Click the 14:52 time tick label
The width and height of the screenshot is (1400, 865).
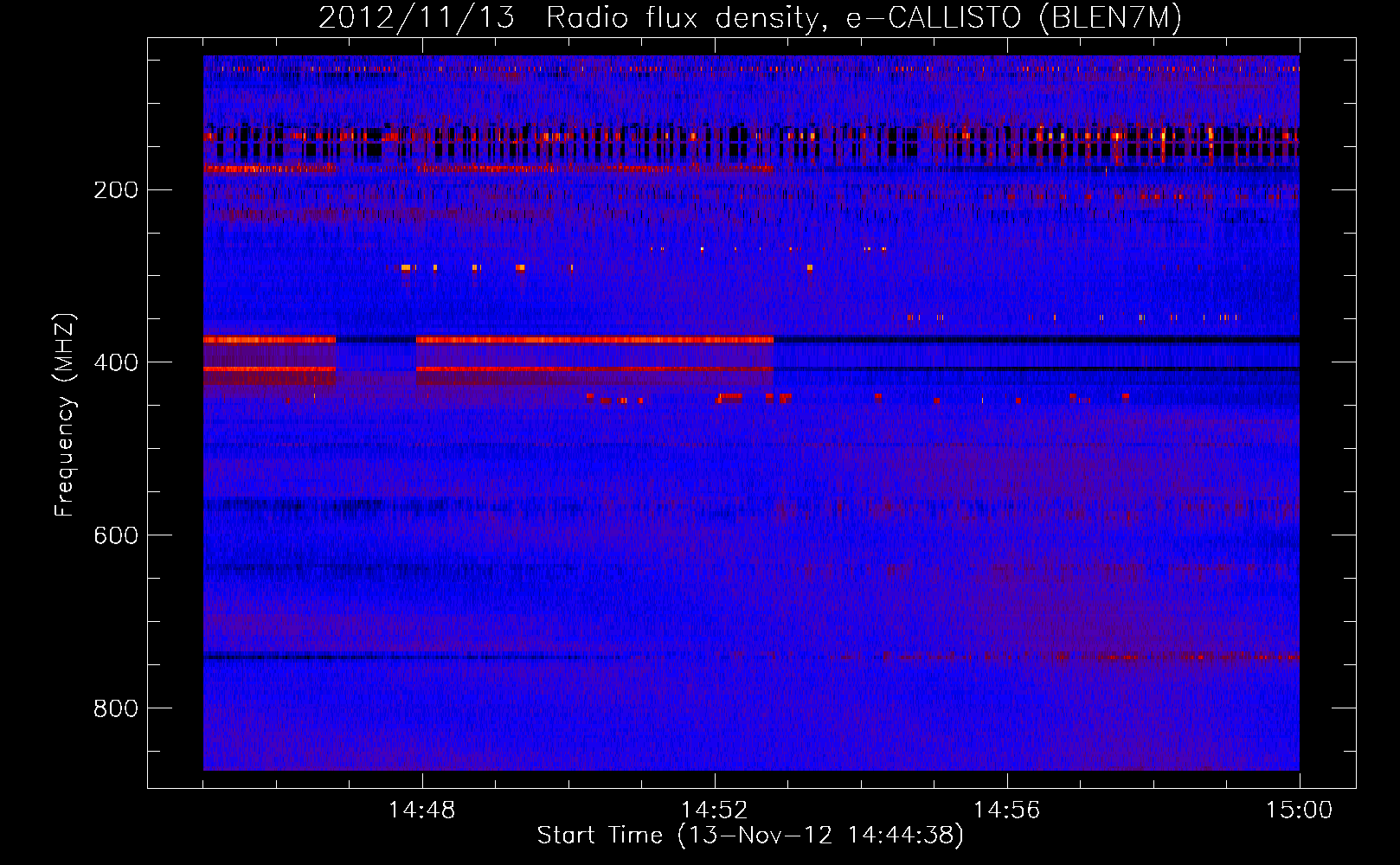point(715,811)
